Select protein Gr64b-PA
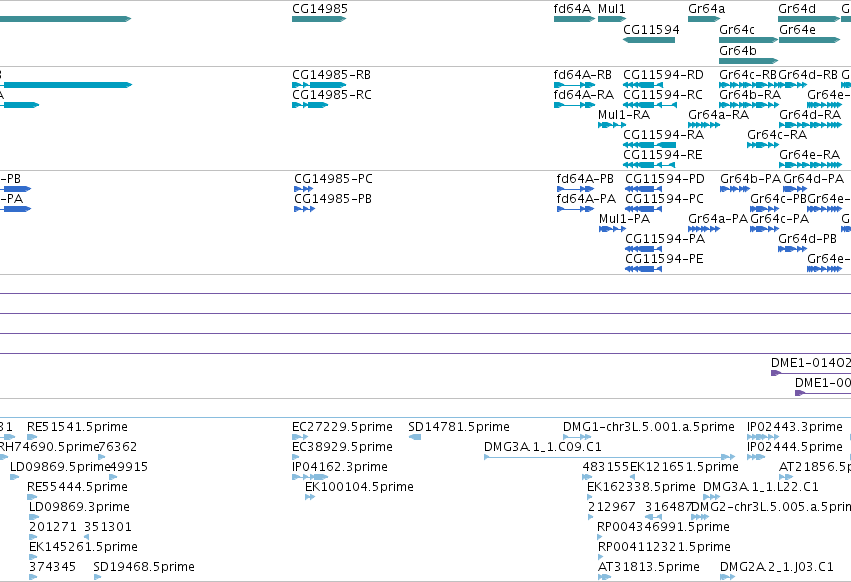Image resolution: width=851 pixels, height=582 pixels. point(735,189)
